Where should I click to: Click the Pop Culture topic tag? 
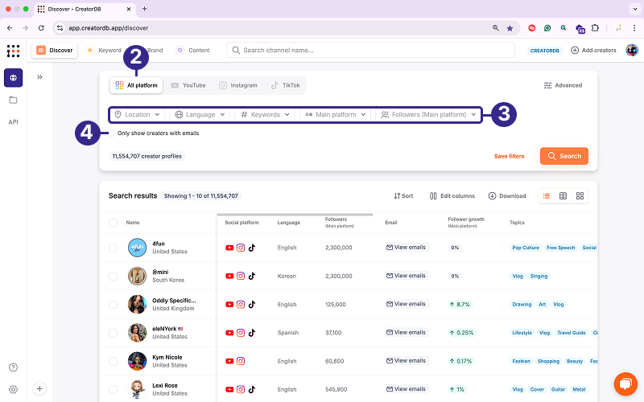[525, 248]
